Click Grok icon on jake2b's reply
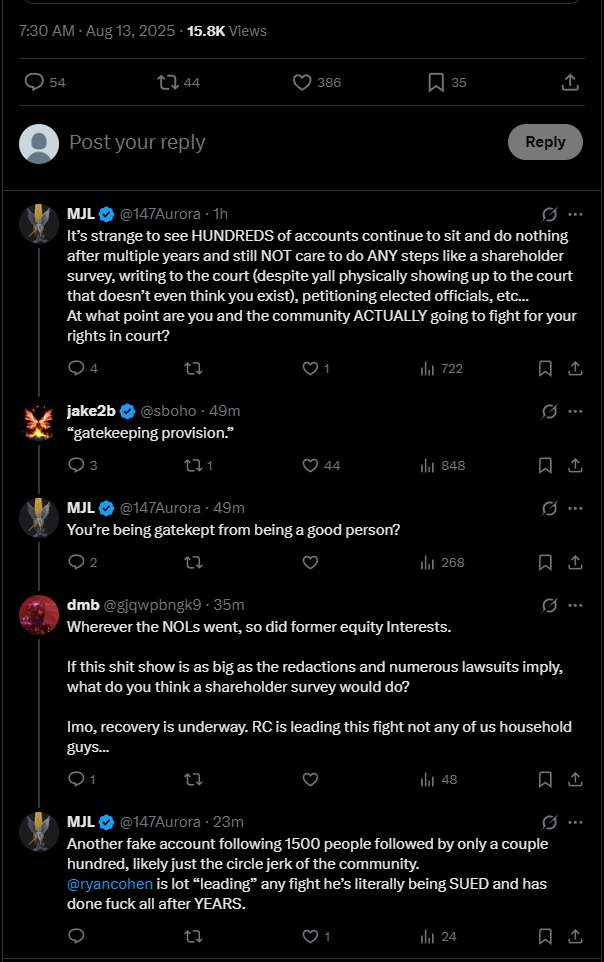The height and width of the screenshot is (962, 604). click(549, 411)
